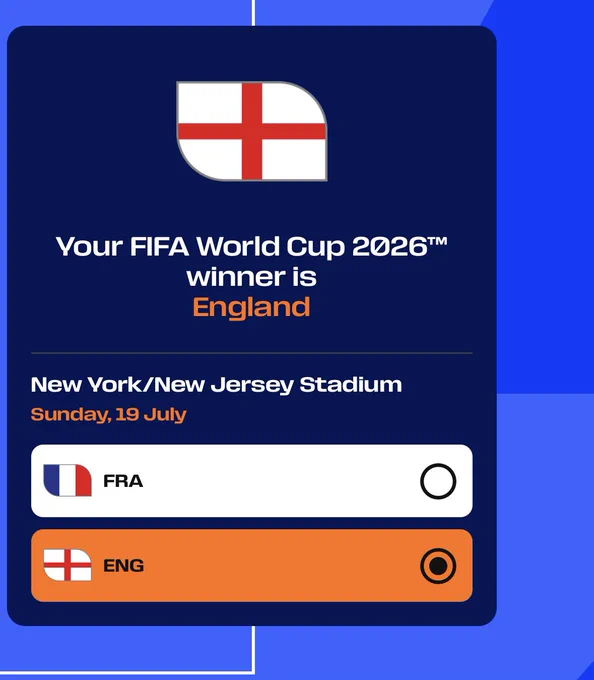Click the horizontal divider line in card
This screenshot has width=594, height=680.
click(252, 353)
